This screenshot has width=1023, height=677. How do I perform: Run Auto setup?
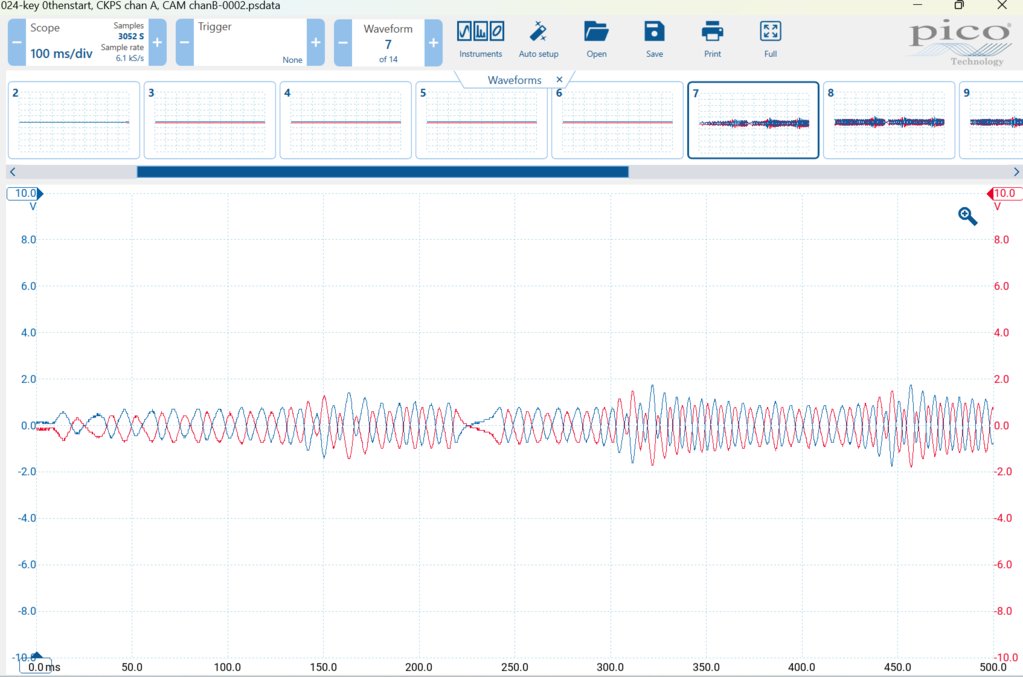point(538,40)
